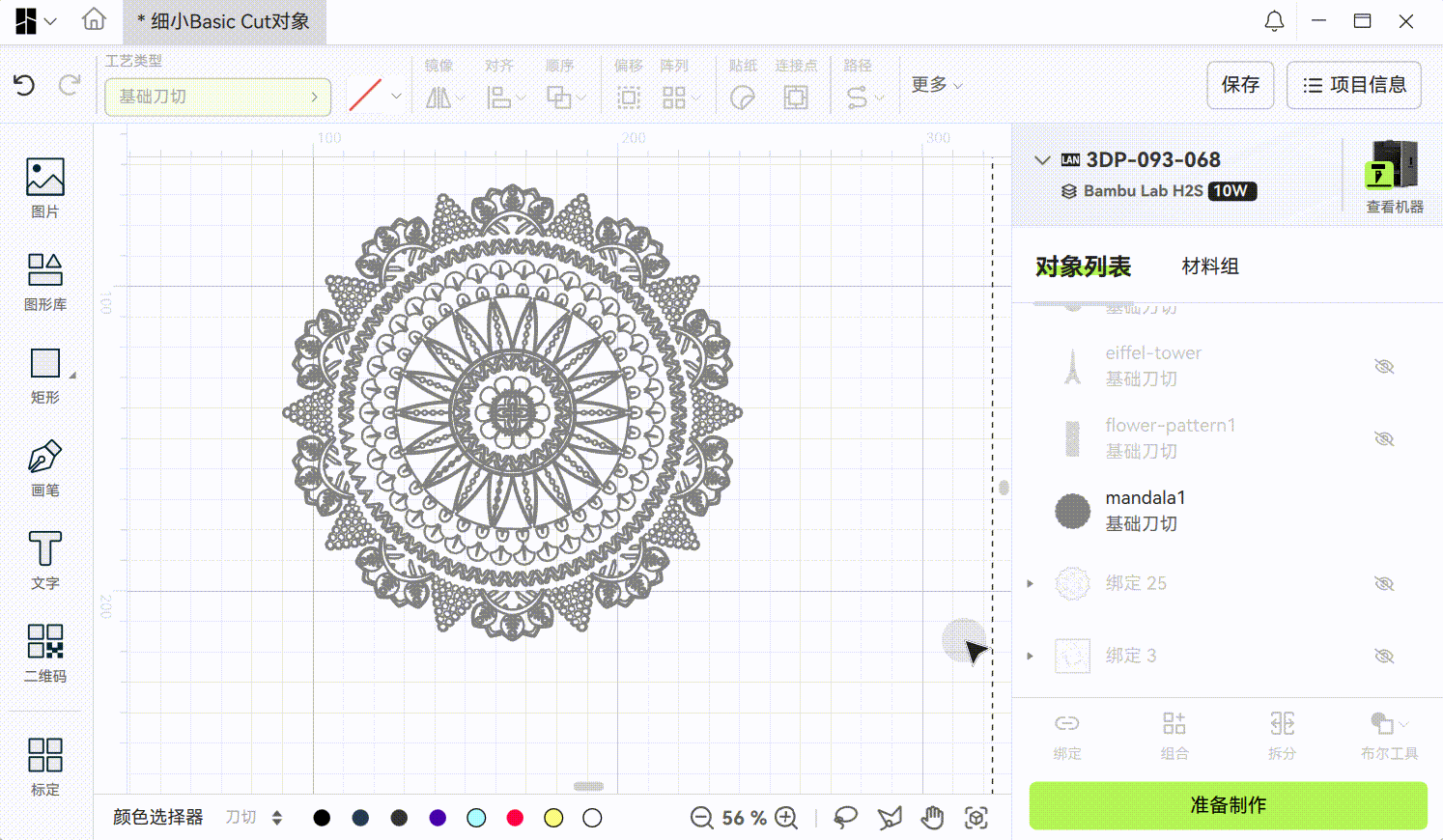Select the 画笔 pen tool

tap(45, 467)
